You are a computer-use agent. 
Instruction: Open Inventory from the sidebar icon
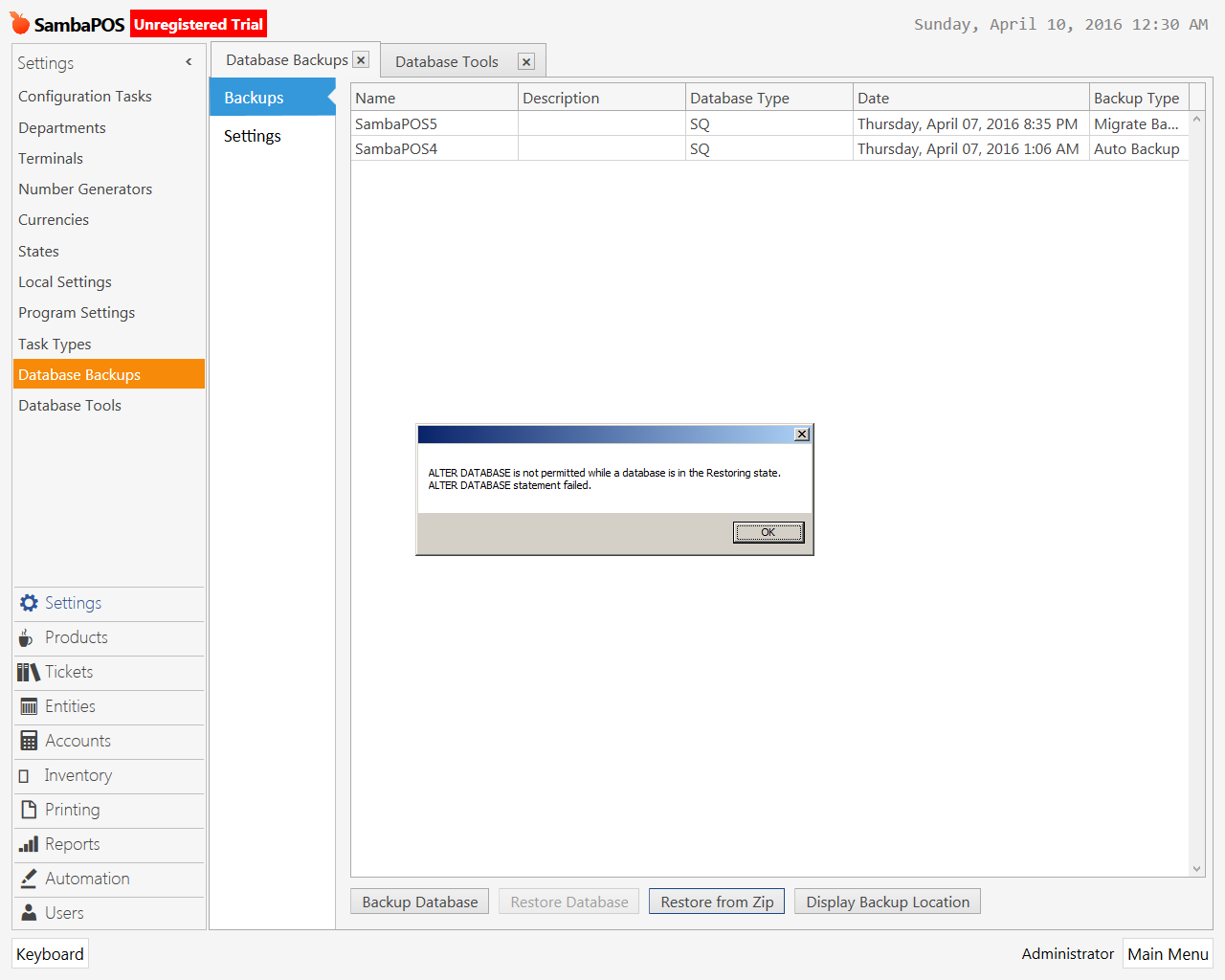tap(28, 775)
